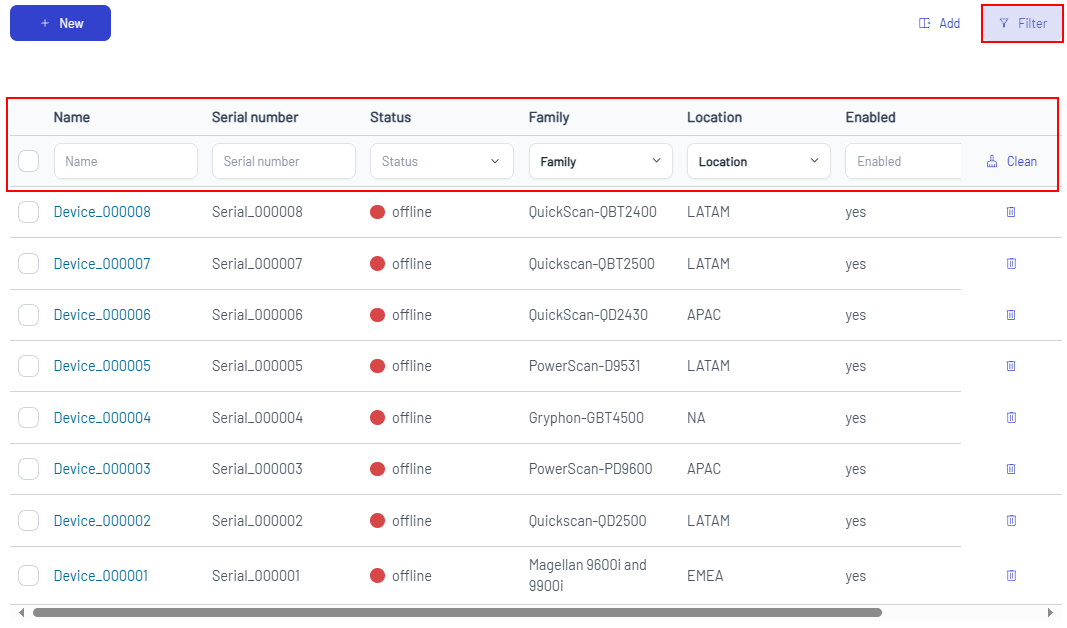Expand the Family filter dropdown
This screenshot has height=628, width=1067.
[600, 161]
